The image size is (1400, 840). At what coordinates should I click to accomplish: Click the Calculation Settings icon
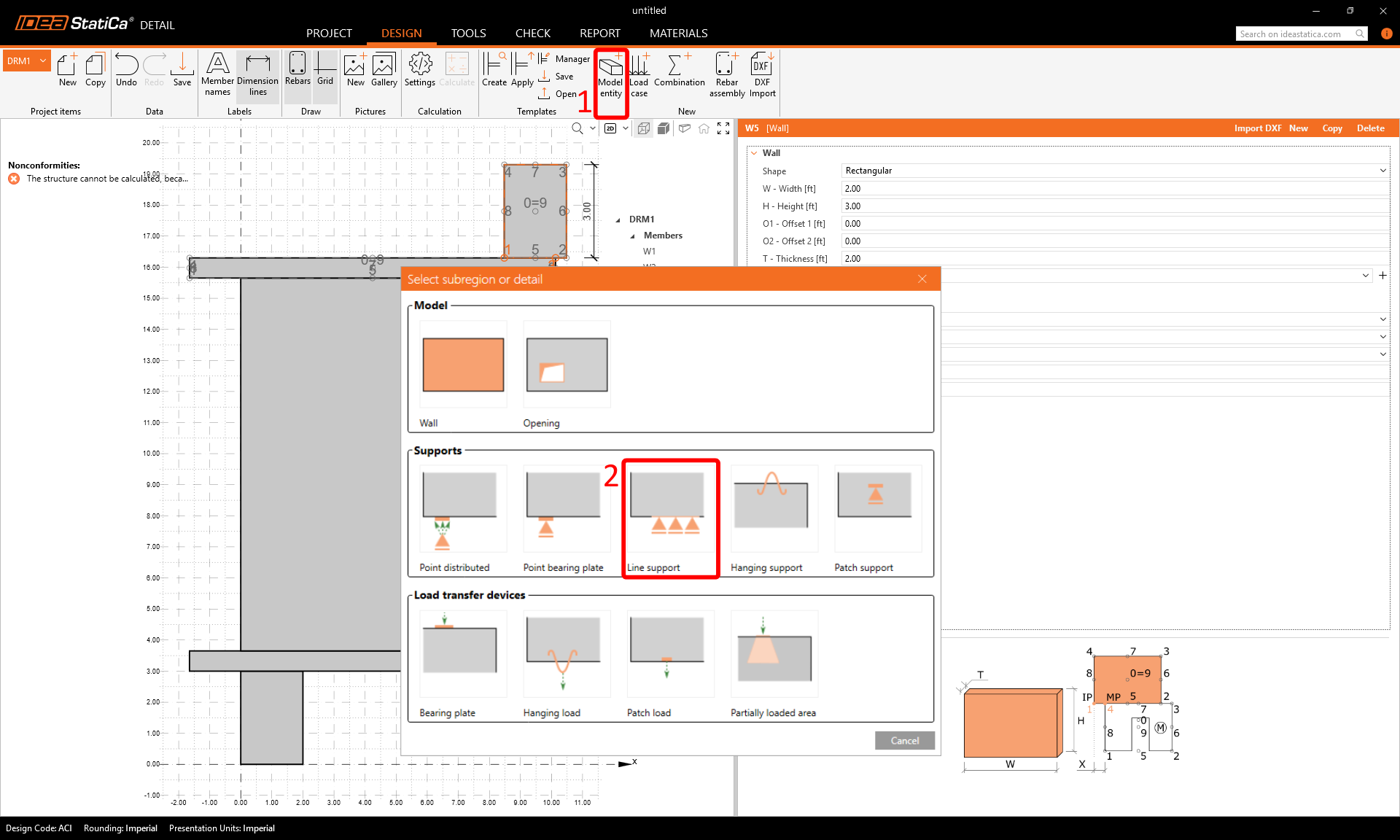[x=420, y=71]
